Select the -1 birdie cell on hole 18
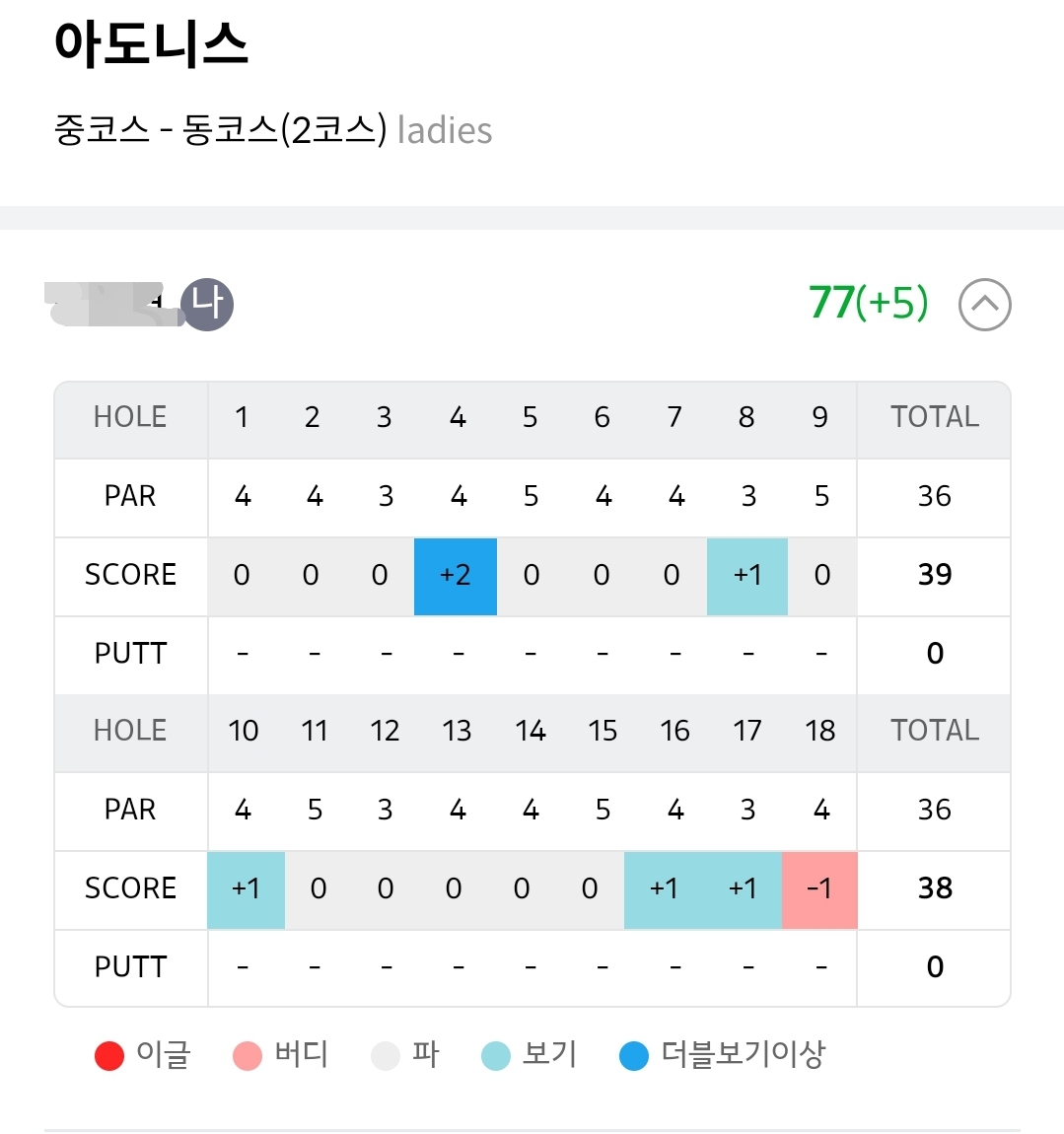Viewport: 1064px width, 1134px height. click(x=819, y=889)
